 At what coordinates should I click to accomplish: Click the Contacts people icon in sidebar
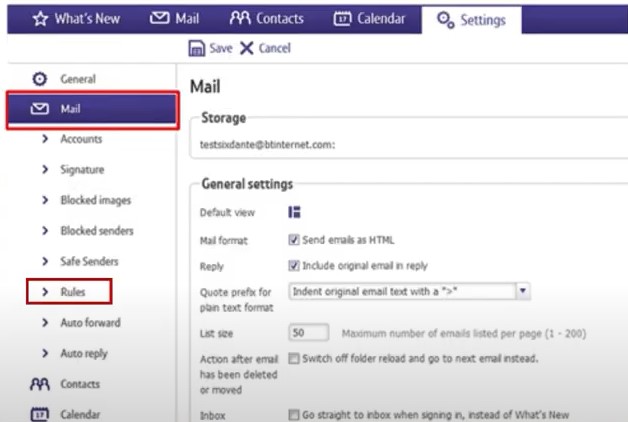pyautogui.click(x=40, y=384)
